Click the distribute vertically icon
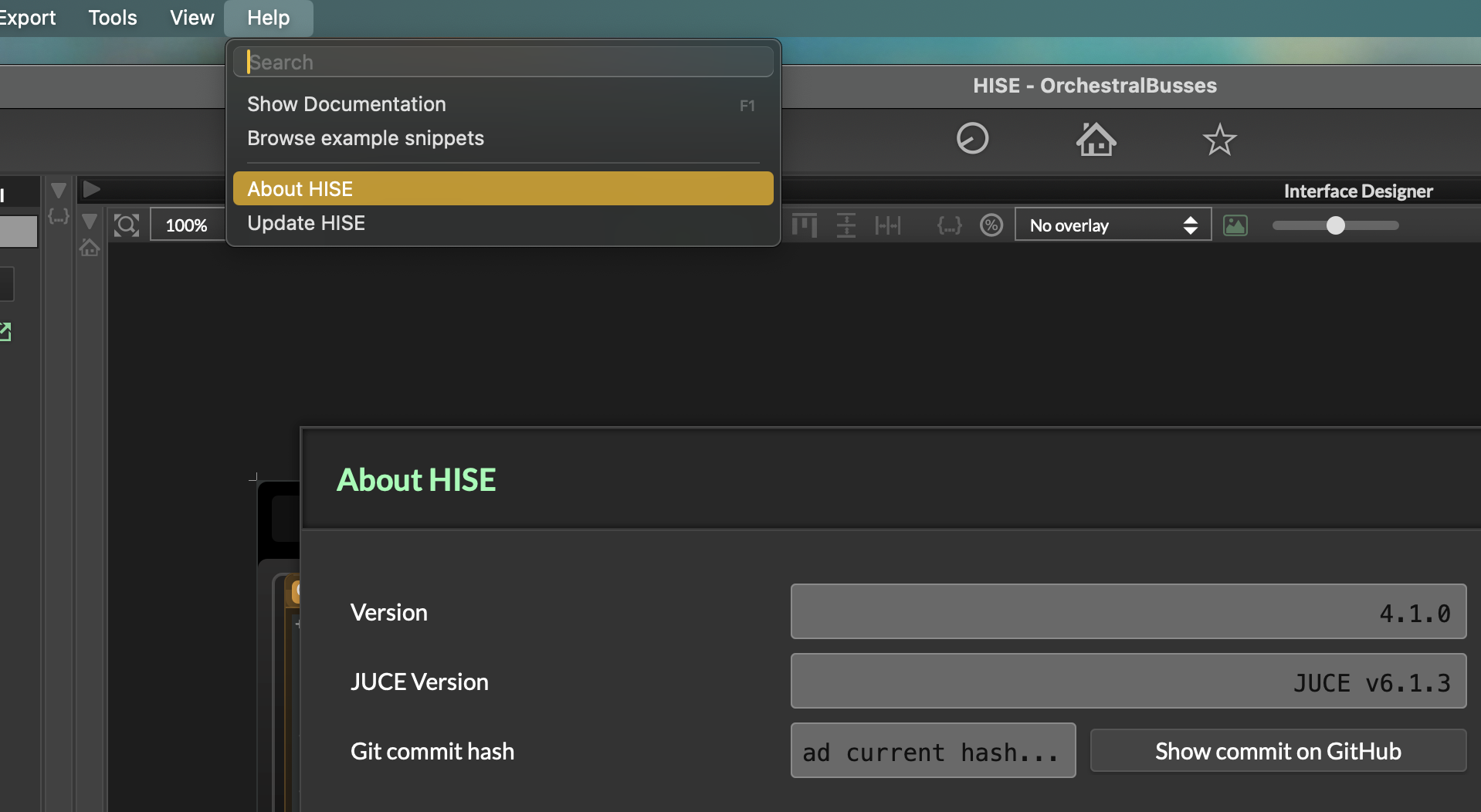This screenshot has width=1481, height=812. pyautogui.click(x=846, y=225)
